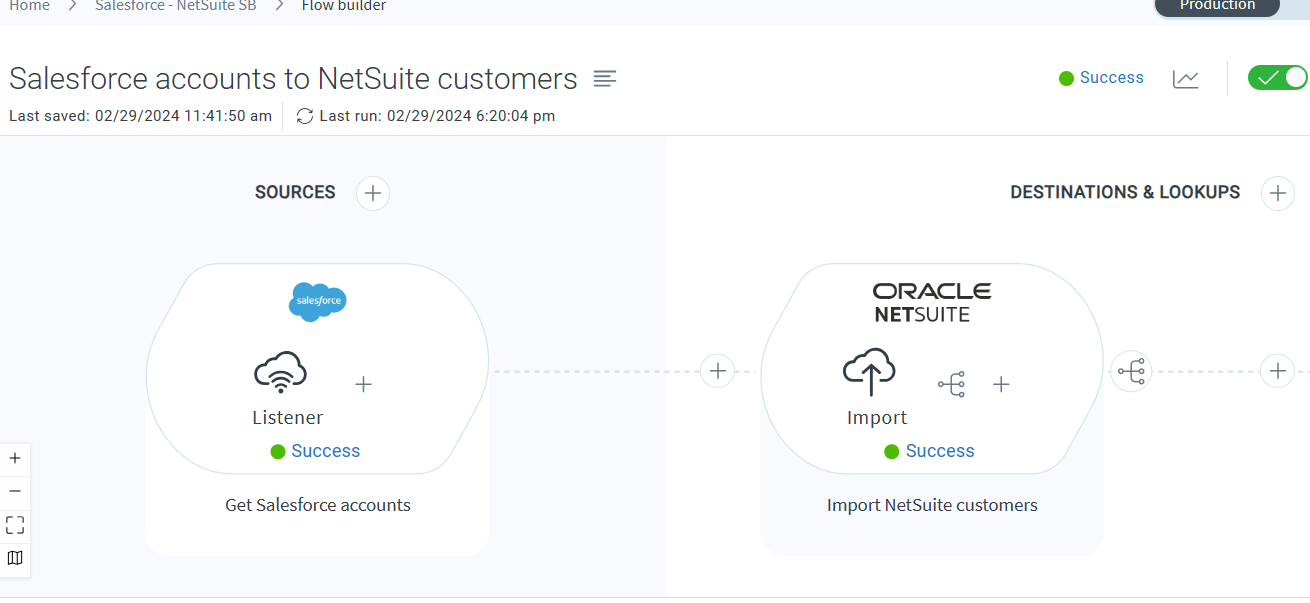Add a step after the NetSuite import
The height and width of the screenshot is (603, 1310).
click(1277, 371)
